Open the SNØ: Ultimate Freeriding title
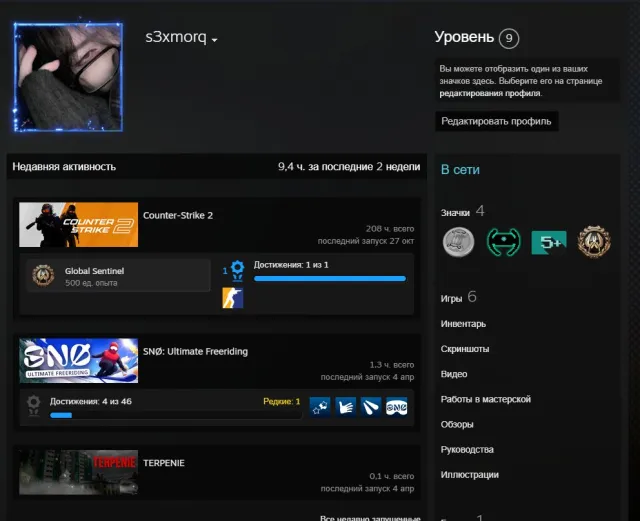640x521 pixels. [x=195, y=352]
